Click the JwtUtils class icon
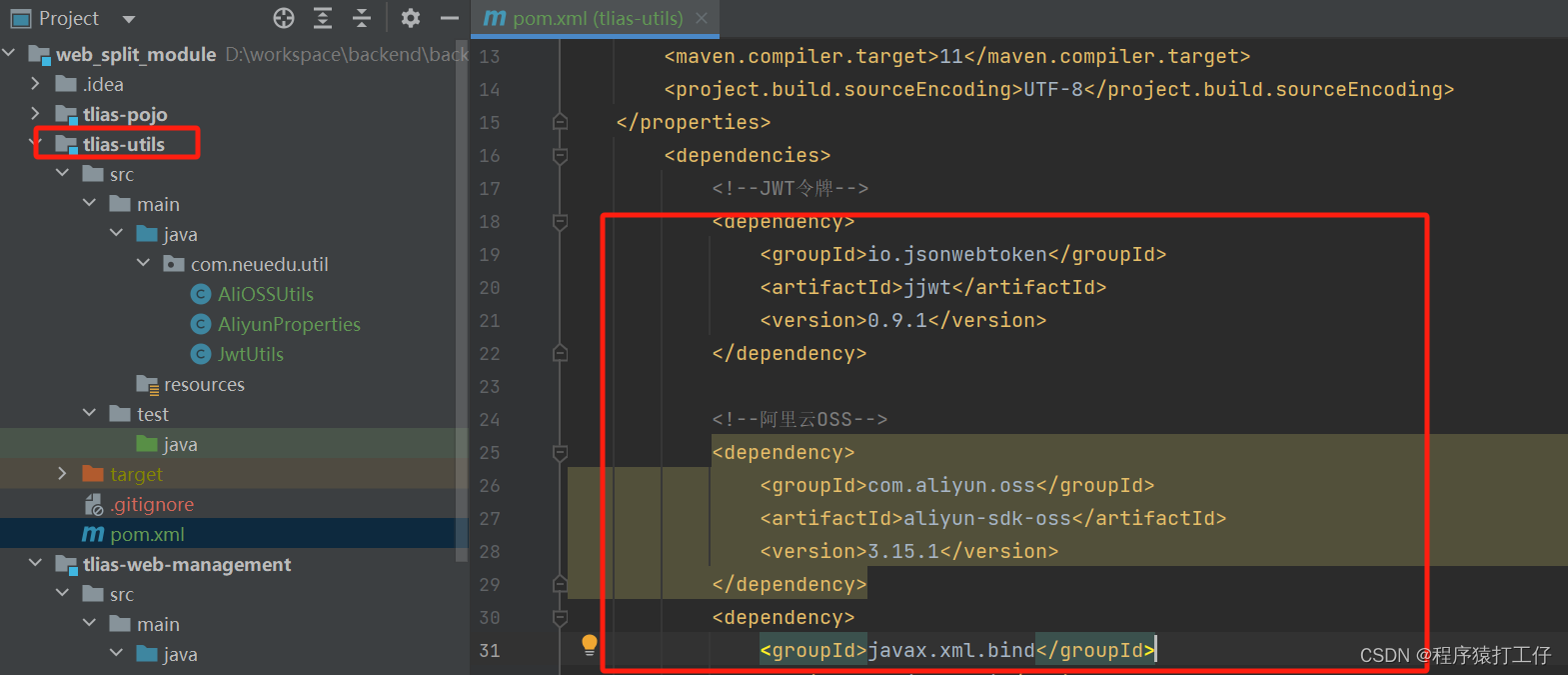Viewport: 1568px width, 675px height. [x=201, y=354]
